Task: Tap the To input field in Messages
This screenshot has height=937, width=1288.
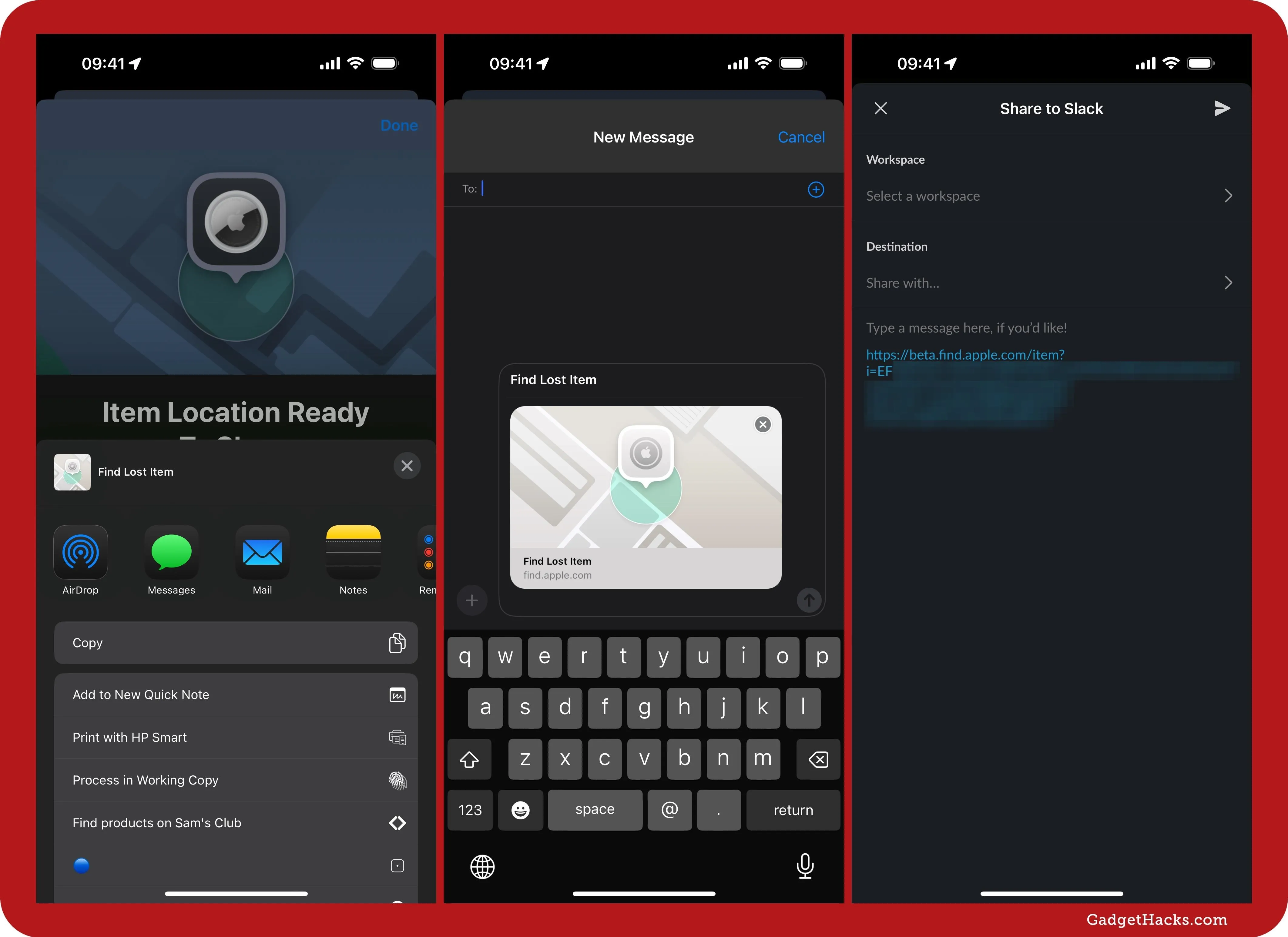Action: 644,188
